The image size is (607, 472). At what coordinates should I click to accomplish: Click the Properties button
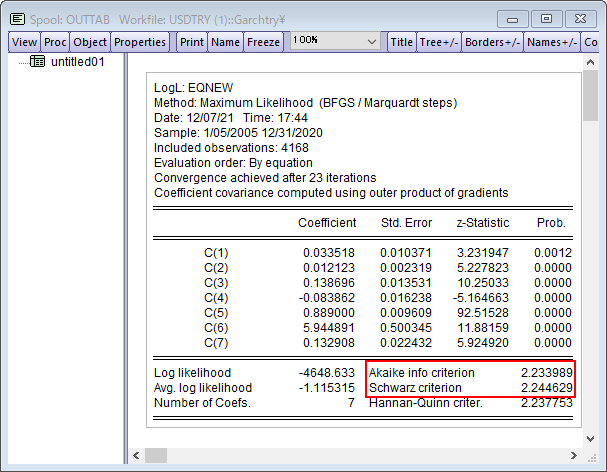click(x=140, y=42)
